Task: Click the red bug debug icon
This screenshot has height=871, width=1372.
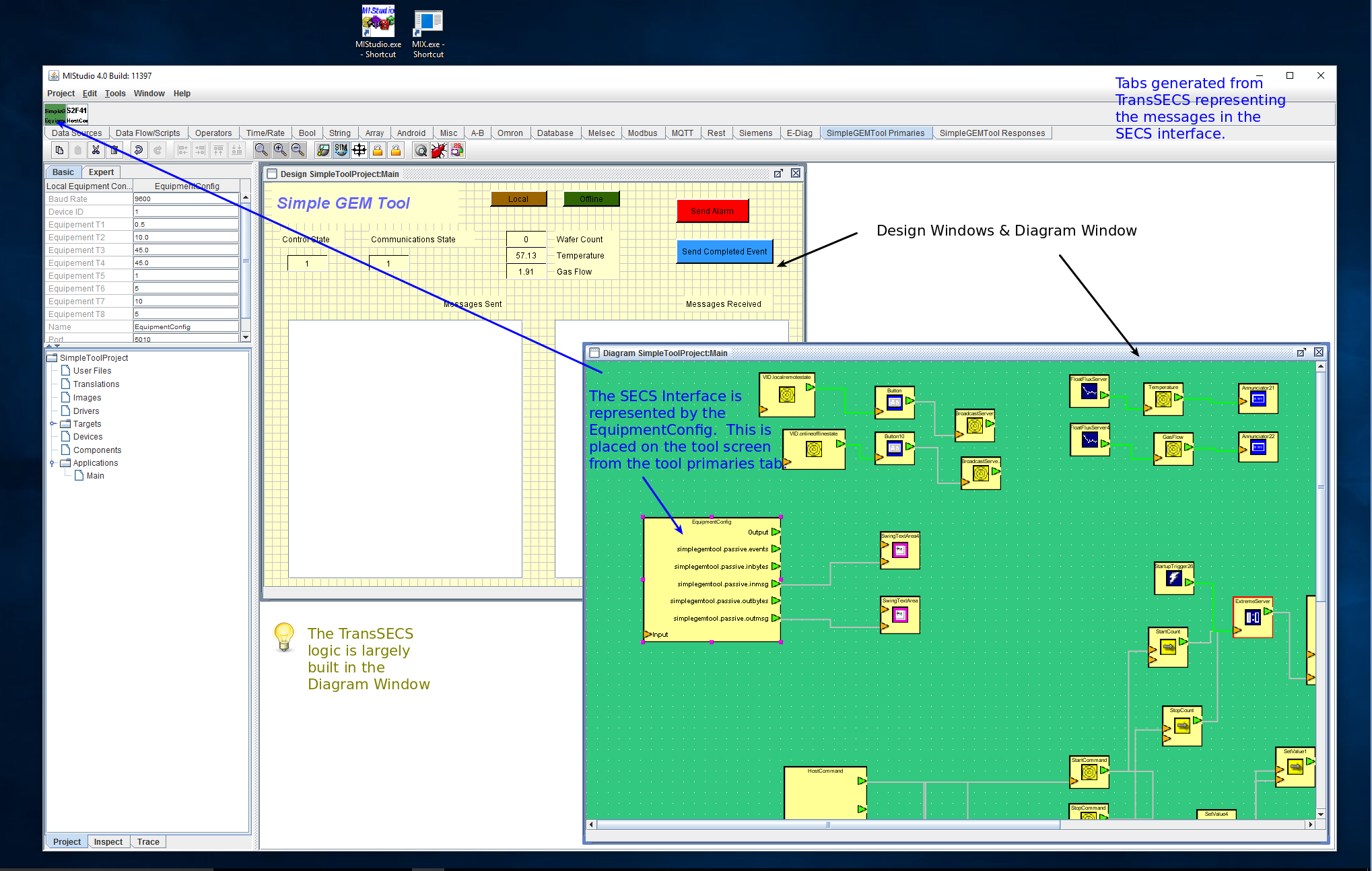Action: point(439,150)
